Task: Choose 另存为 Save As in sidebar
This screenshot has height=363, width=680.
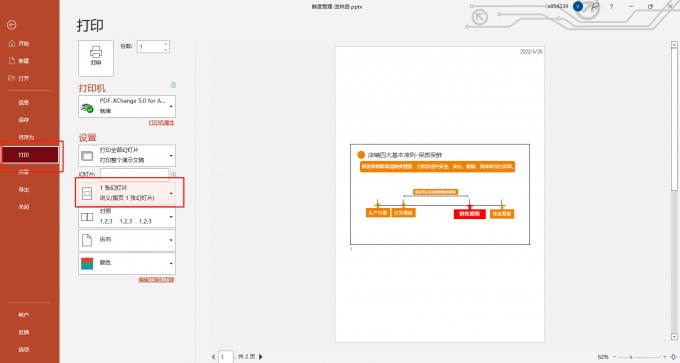Action: click(x=26, y=137)
